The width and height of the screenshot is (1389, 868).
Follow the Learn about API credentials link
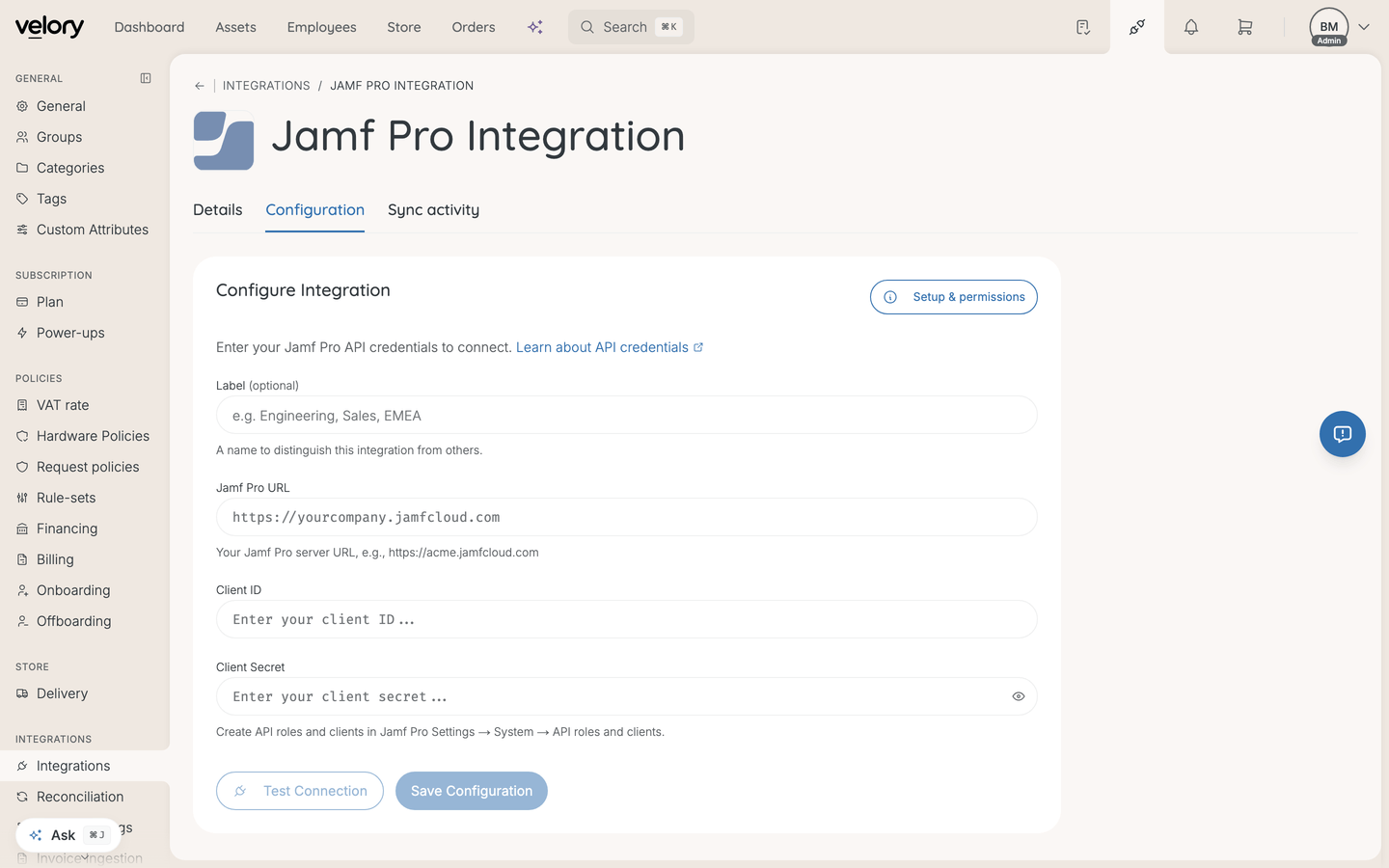click(x=610, y=347)
